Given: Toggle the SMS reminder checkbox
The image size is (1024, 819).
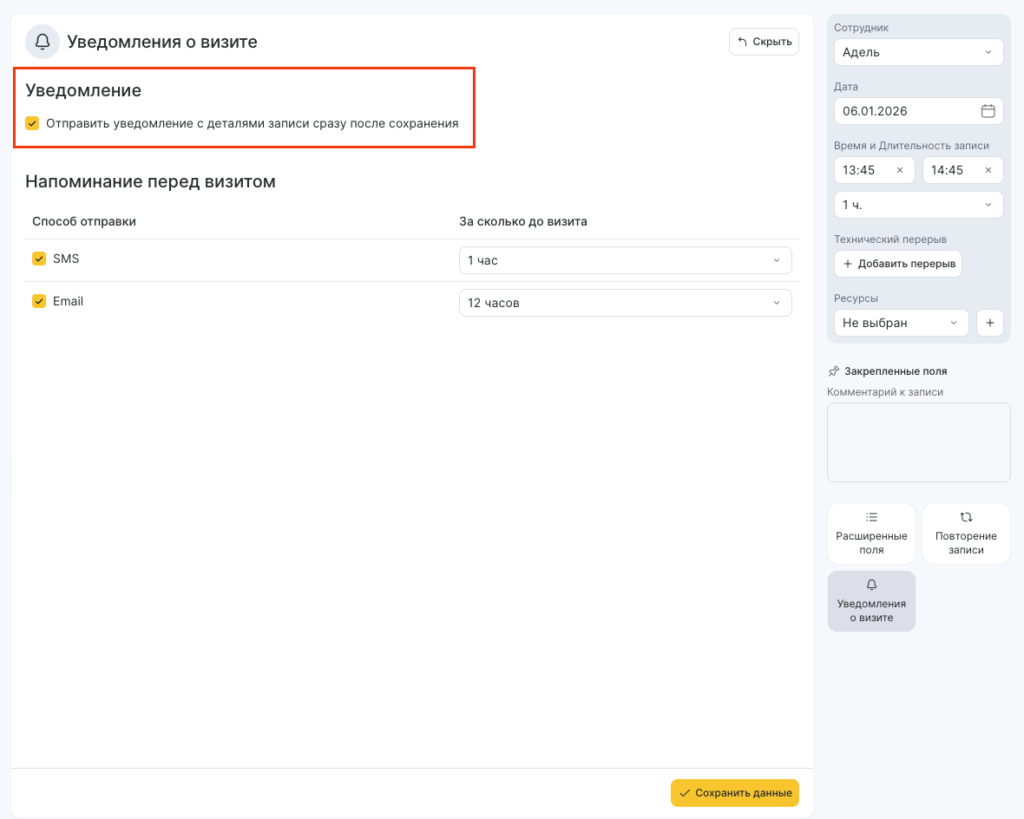Looking at the screenshot, I should [x=39, y=259].
